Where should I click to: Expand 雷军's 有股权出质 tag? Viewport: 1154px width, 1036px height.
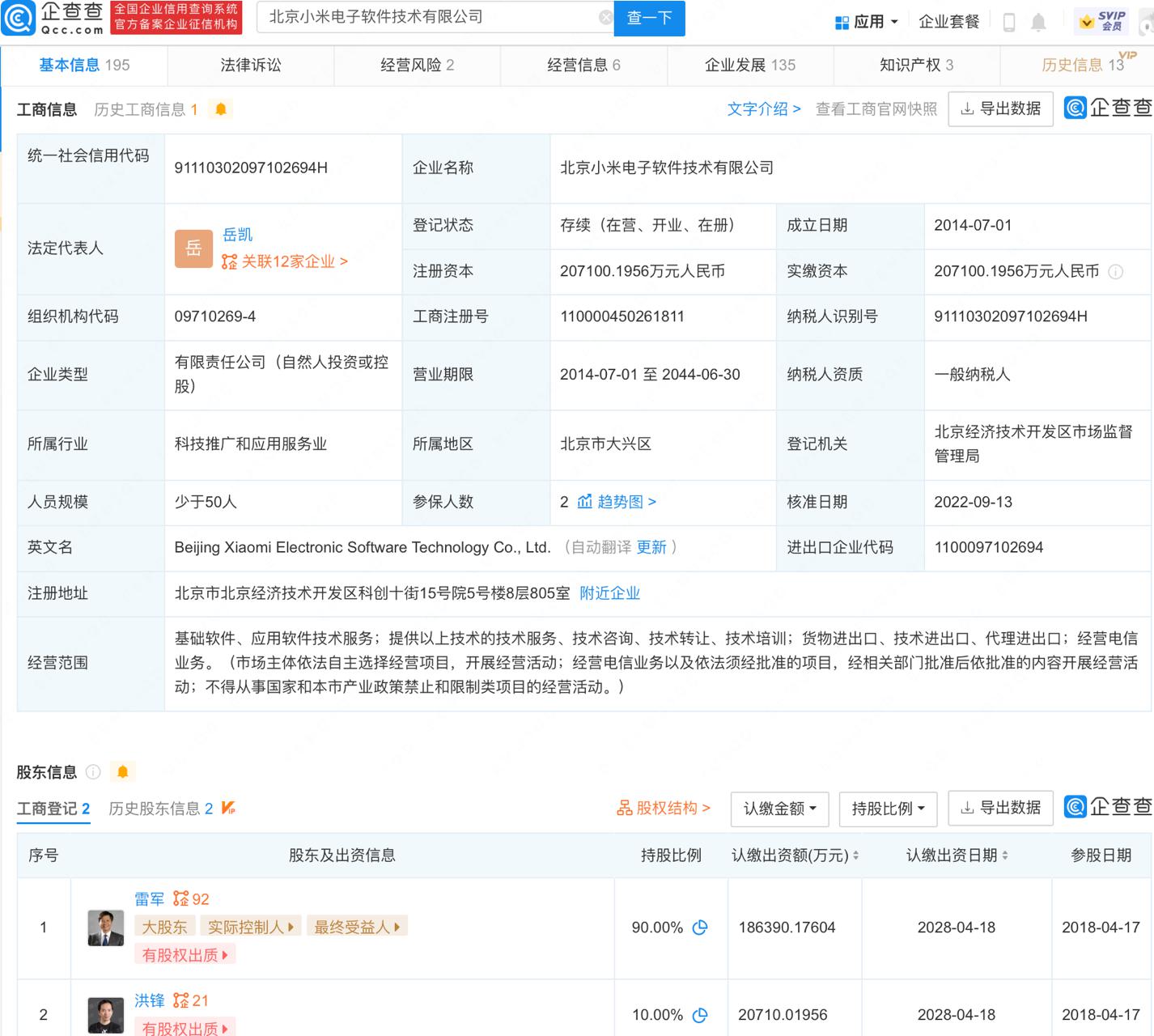click(x=185, y=955)
